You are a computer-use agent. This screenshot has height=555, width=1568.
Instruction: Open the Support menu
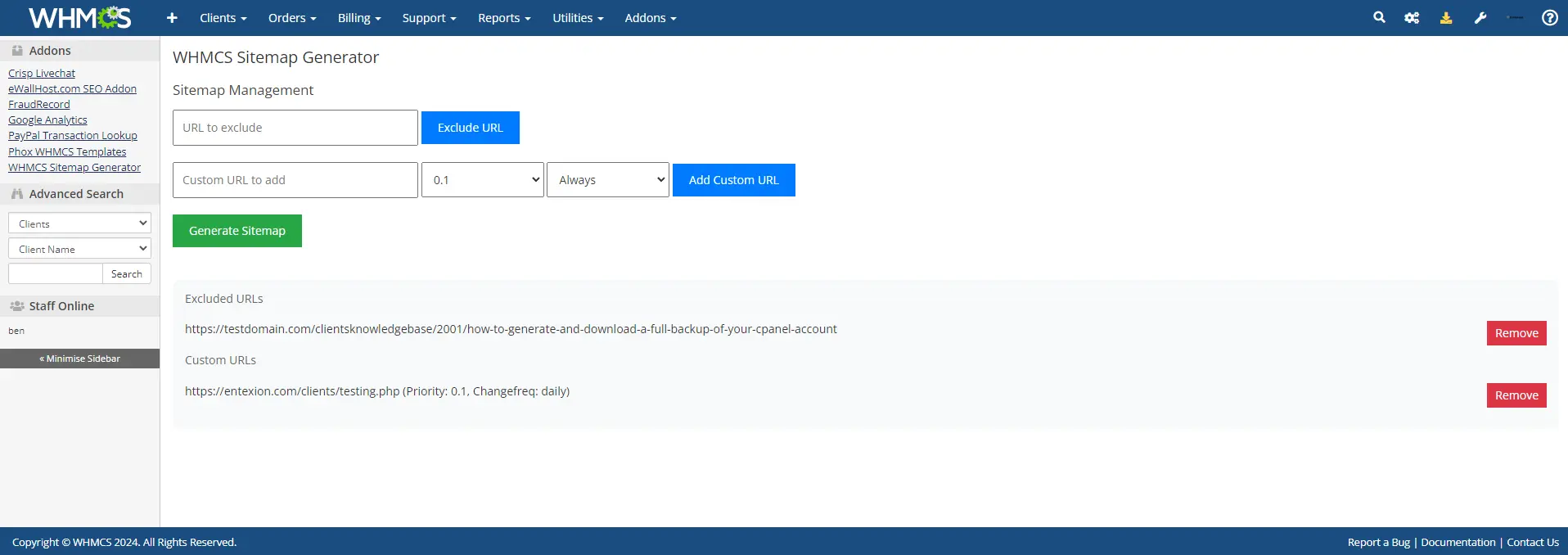[x=429, y=18]
